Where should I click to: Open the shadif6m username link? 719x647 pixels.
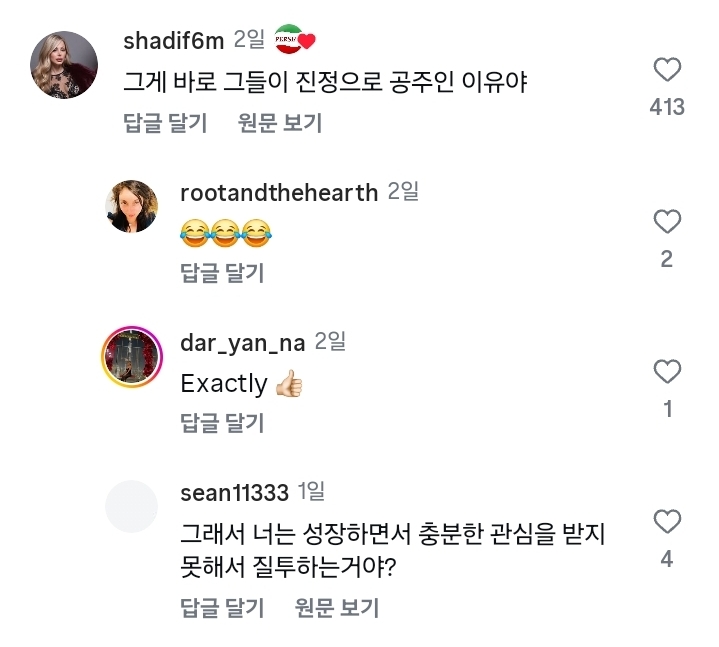point(172,41)
